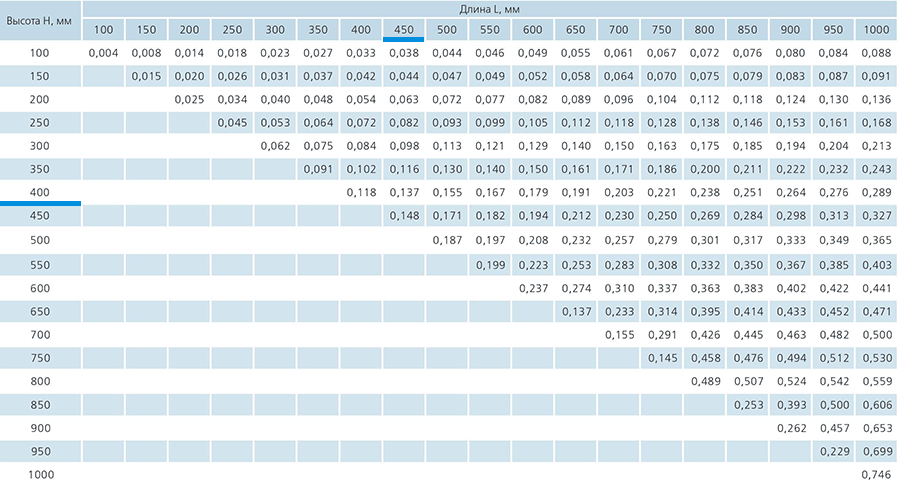The image size is (900, 484).
Task: Select the 0,746 cell in row 1000
Action: [x=876, y=475]
